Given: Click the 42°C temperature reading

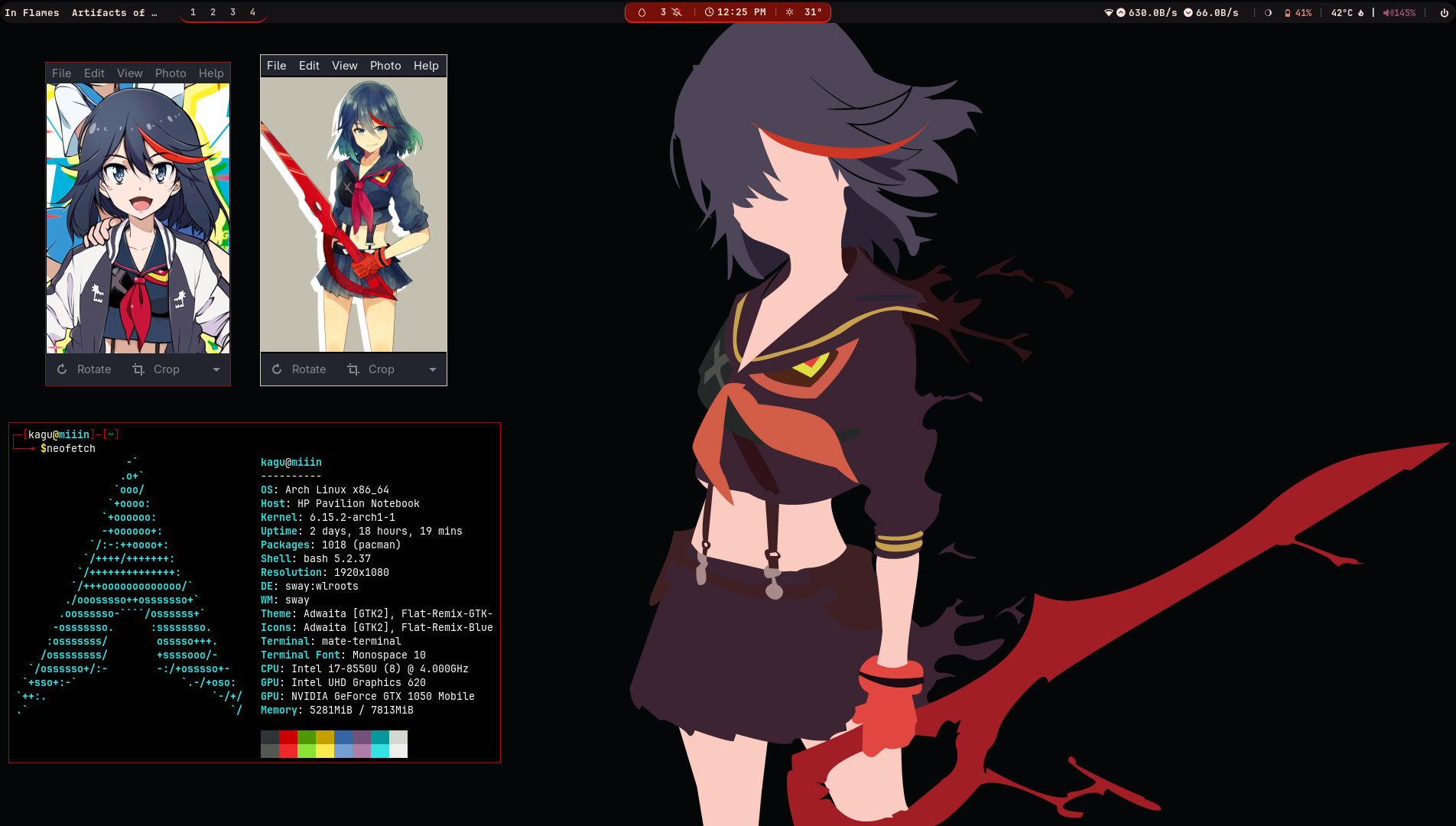Looking at the screenshot, I should pos(1342,12).
